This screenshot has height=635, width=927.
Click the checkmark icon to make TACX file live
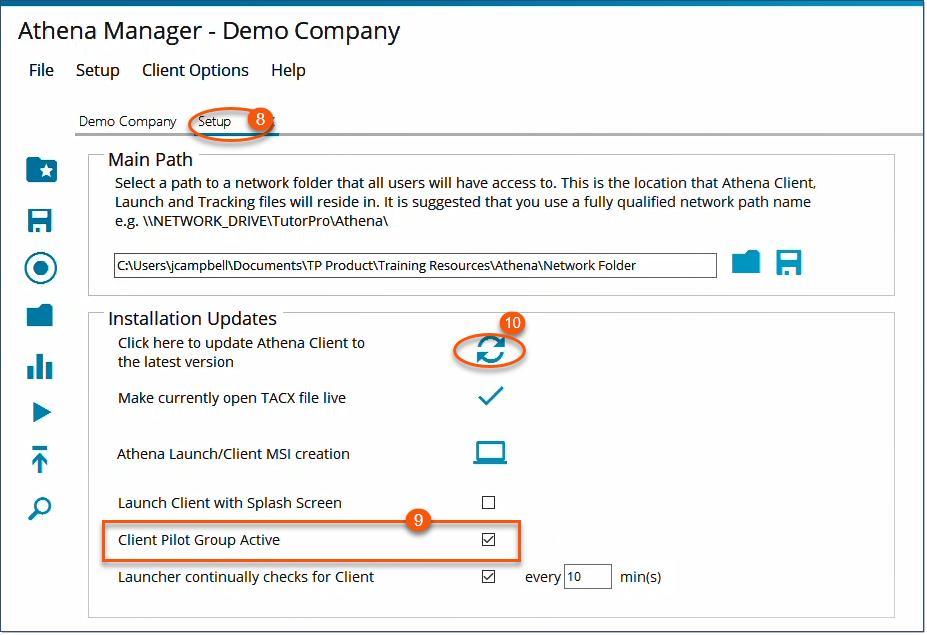point(491,396)
